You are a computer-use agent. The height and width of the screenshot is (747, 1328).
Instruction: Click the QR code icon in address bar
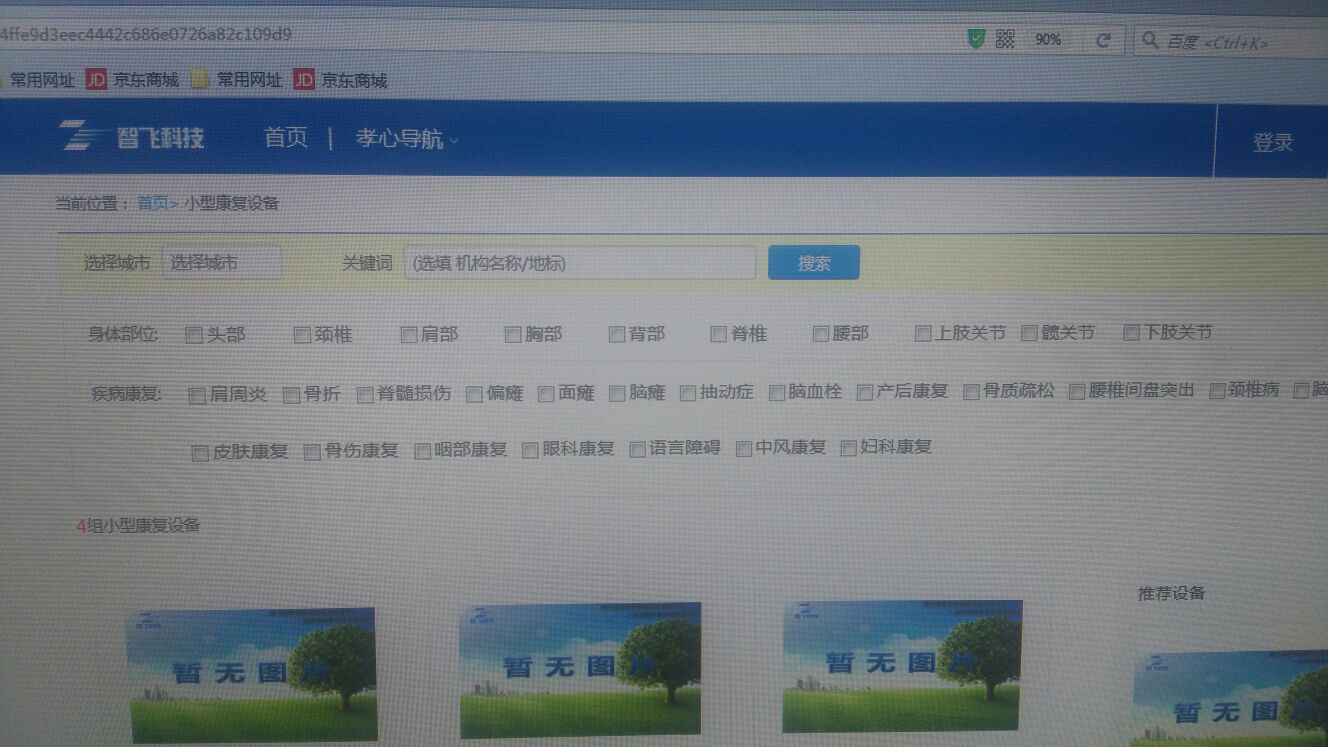click(1005, 39)
